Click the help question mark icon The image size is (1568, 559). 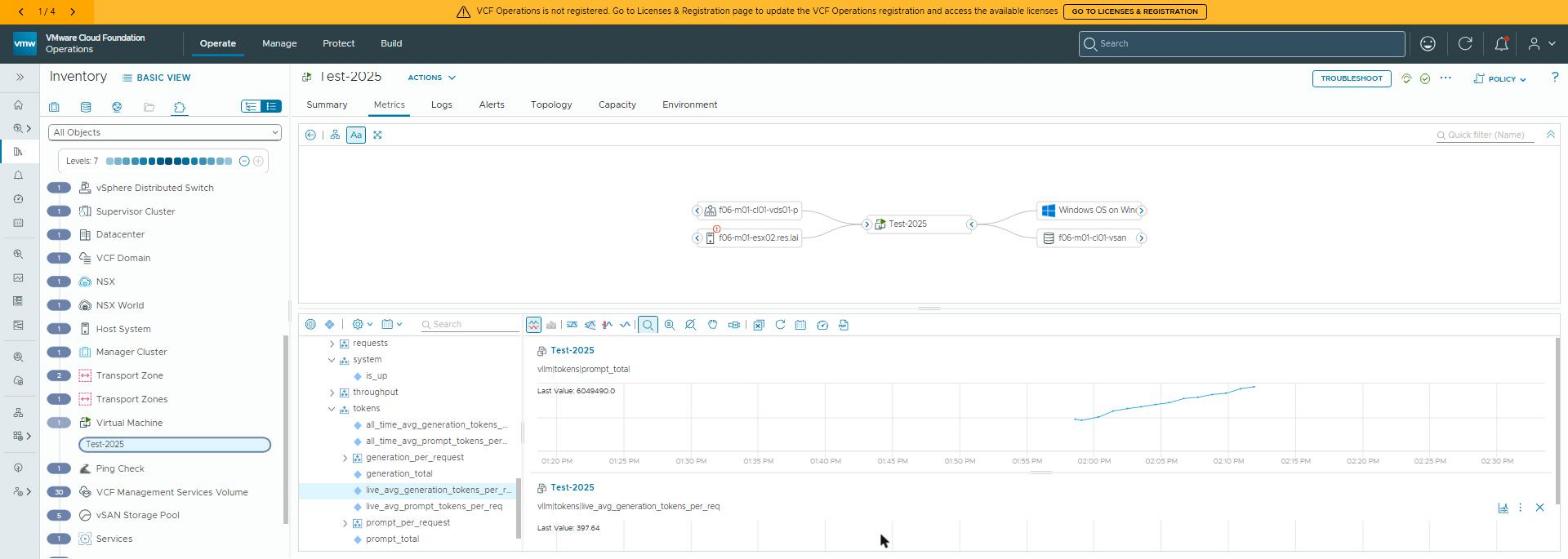point(1554,78)
